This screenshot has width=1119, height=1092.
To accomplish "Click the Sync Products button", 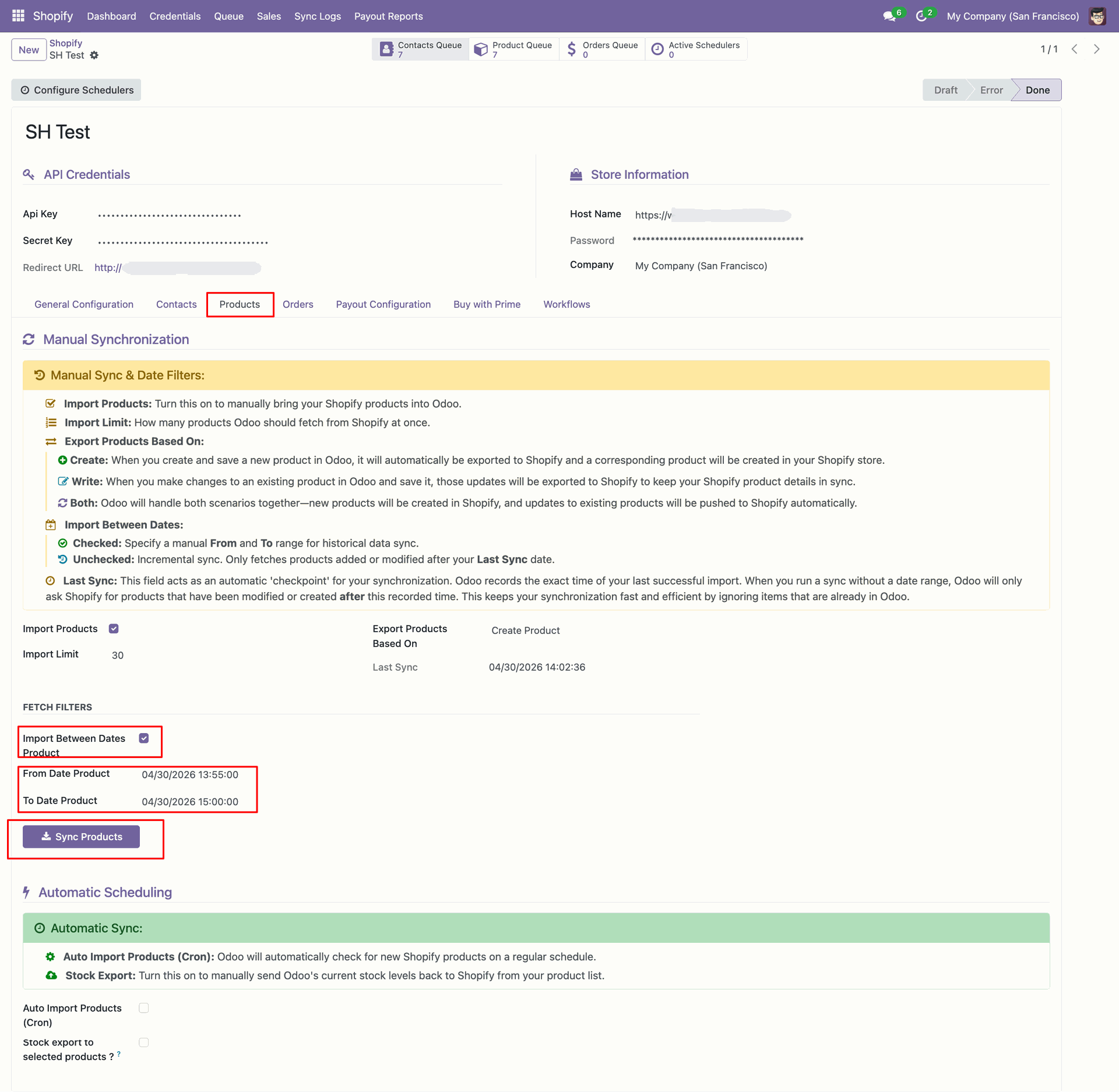I will 81,837.
